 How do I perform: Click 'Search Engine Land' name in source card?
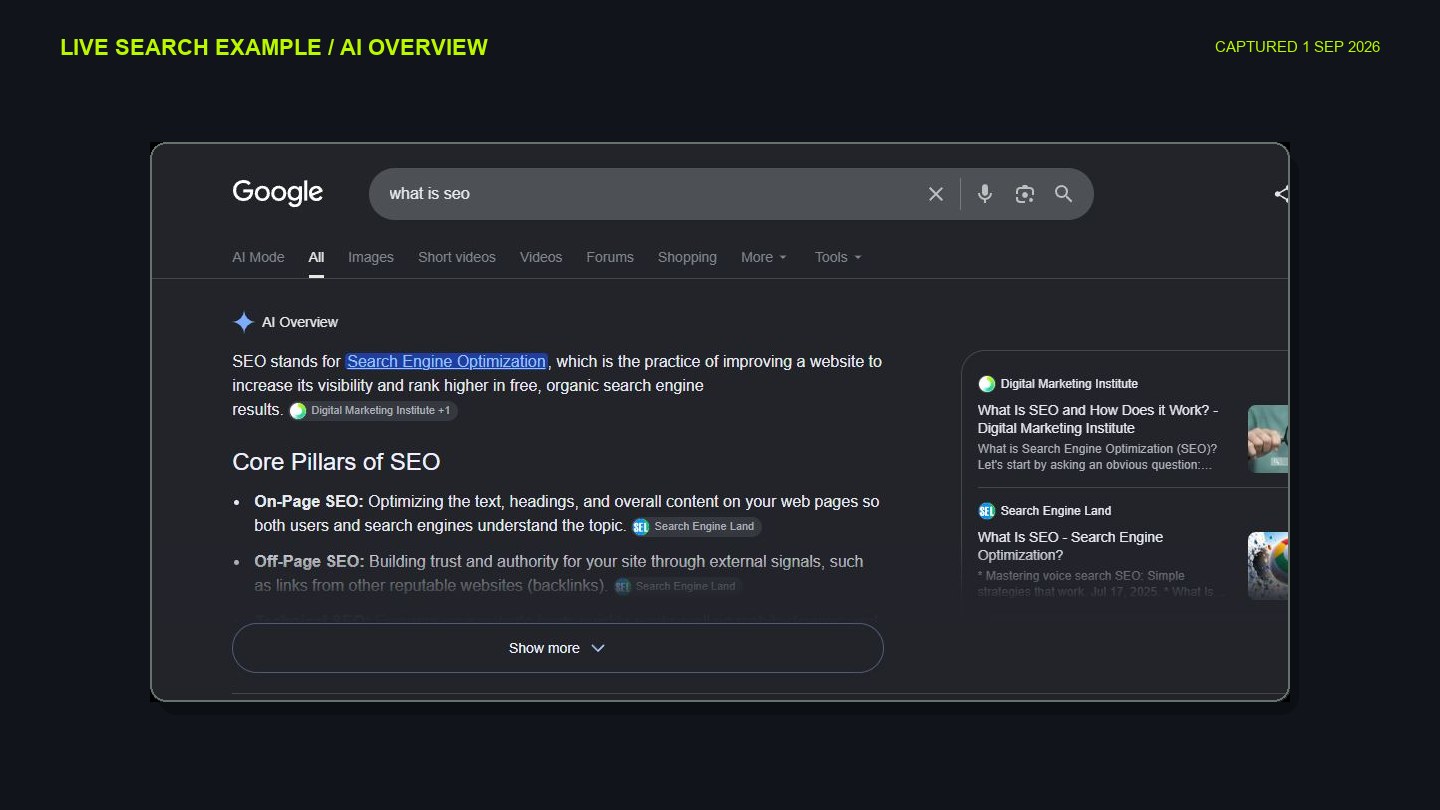tap(1056, 511)
